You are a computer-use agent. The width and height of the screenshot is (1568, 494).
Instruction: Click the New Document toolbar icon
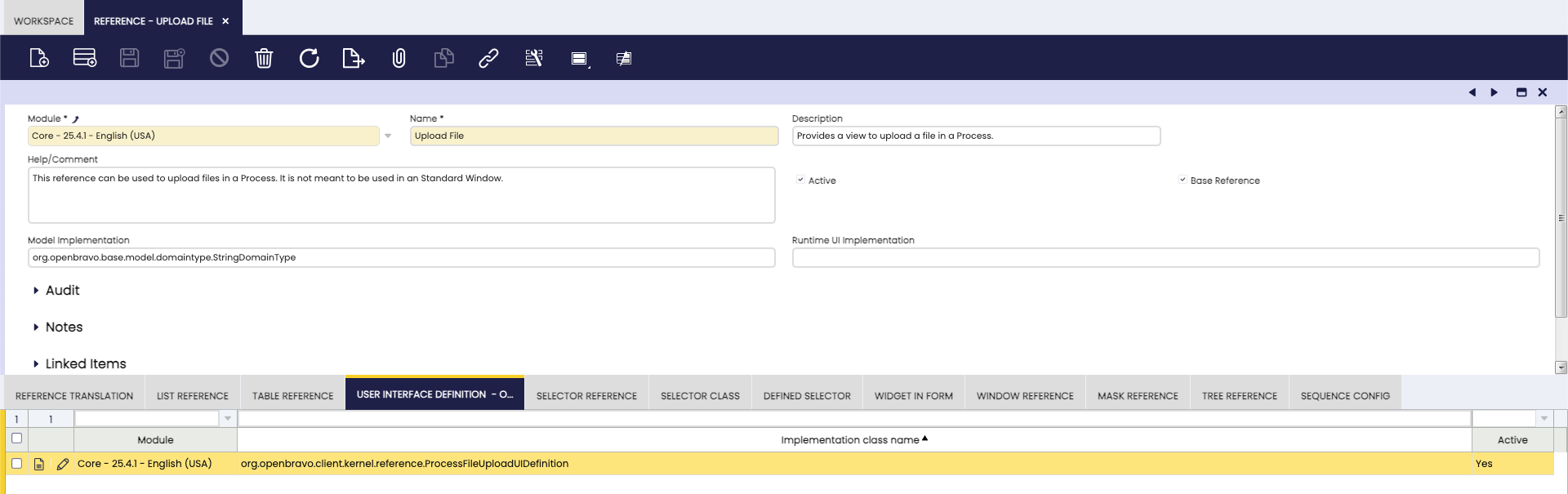point(39,58)
